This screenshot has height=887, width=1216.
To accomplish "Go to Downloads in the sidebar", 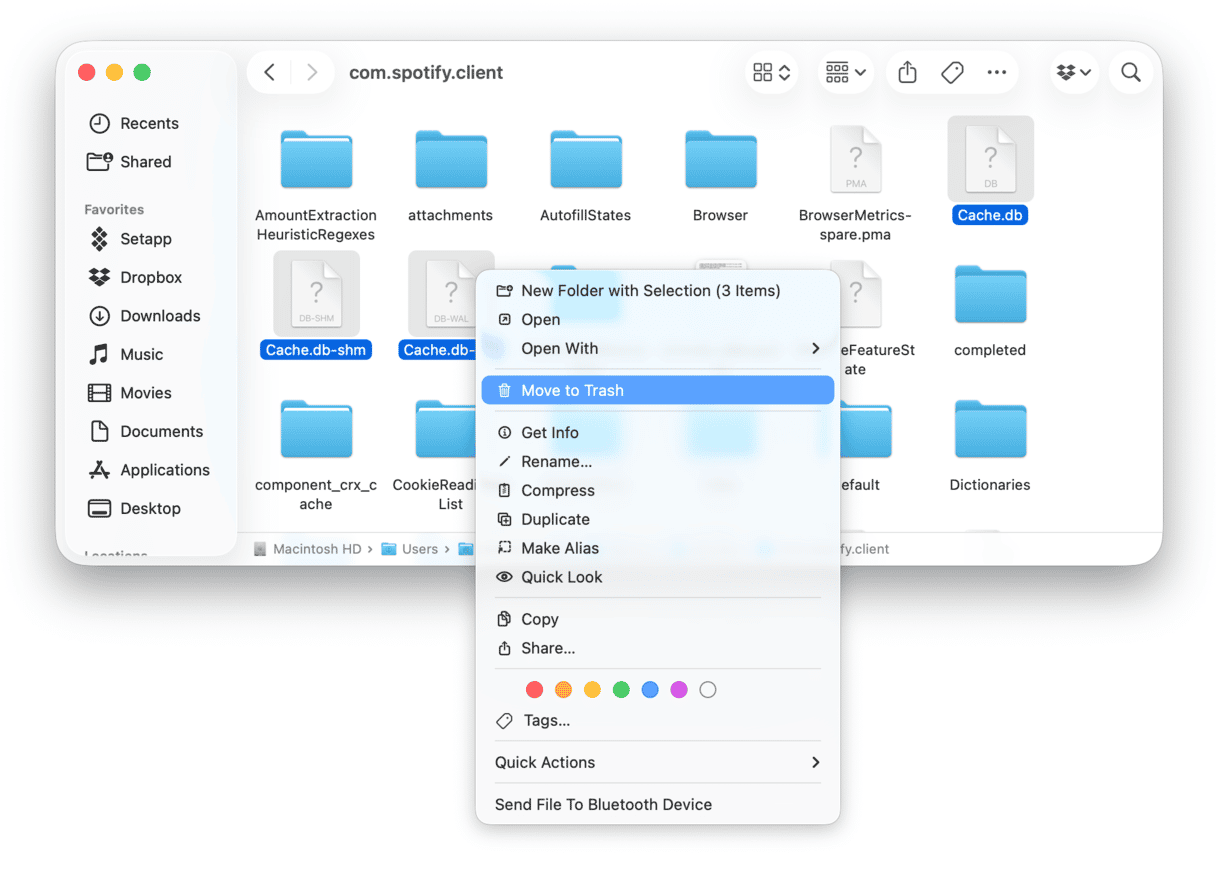I will point(160,316).
